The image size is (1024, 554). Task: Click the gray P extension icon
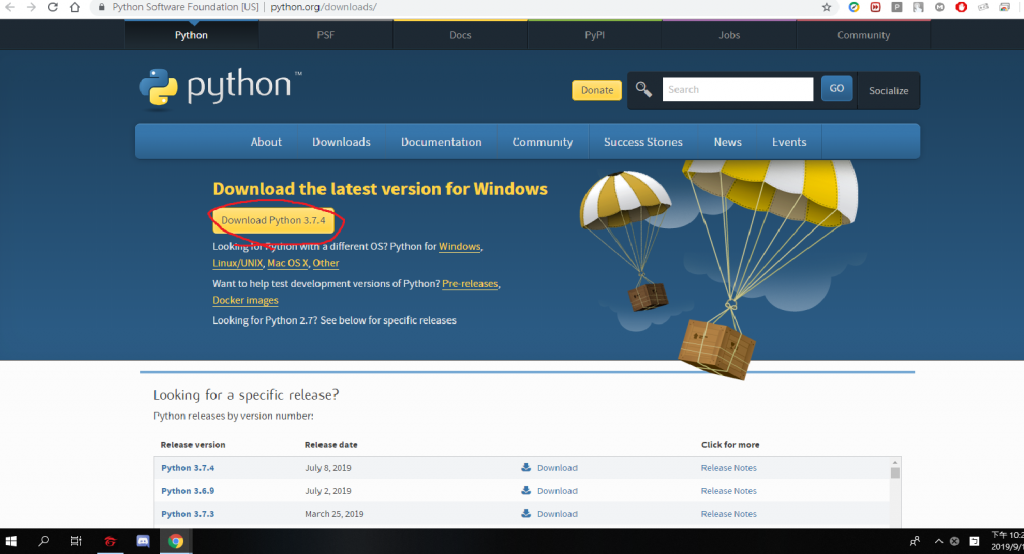tap(897, 7)
